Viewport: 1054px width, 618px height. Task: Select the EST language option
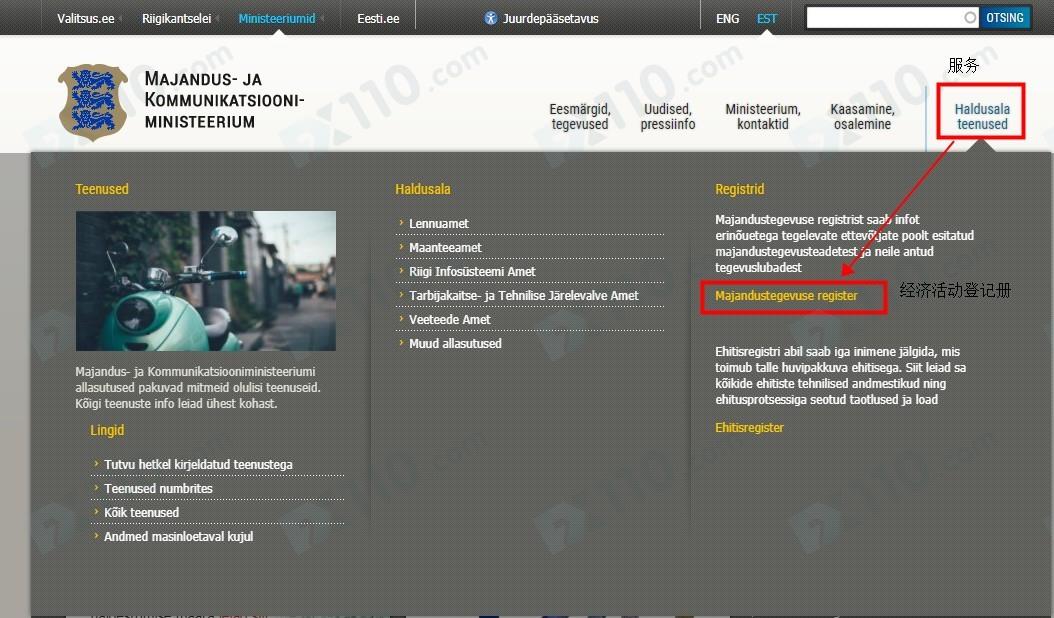766,18
